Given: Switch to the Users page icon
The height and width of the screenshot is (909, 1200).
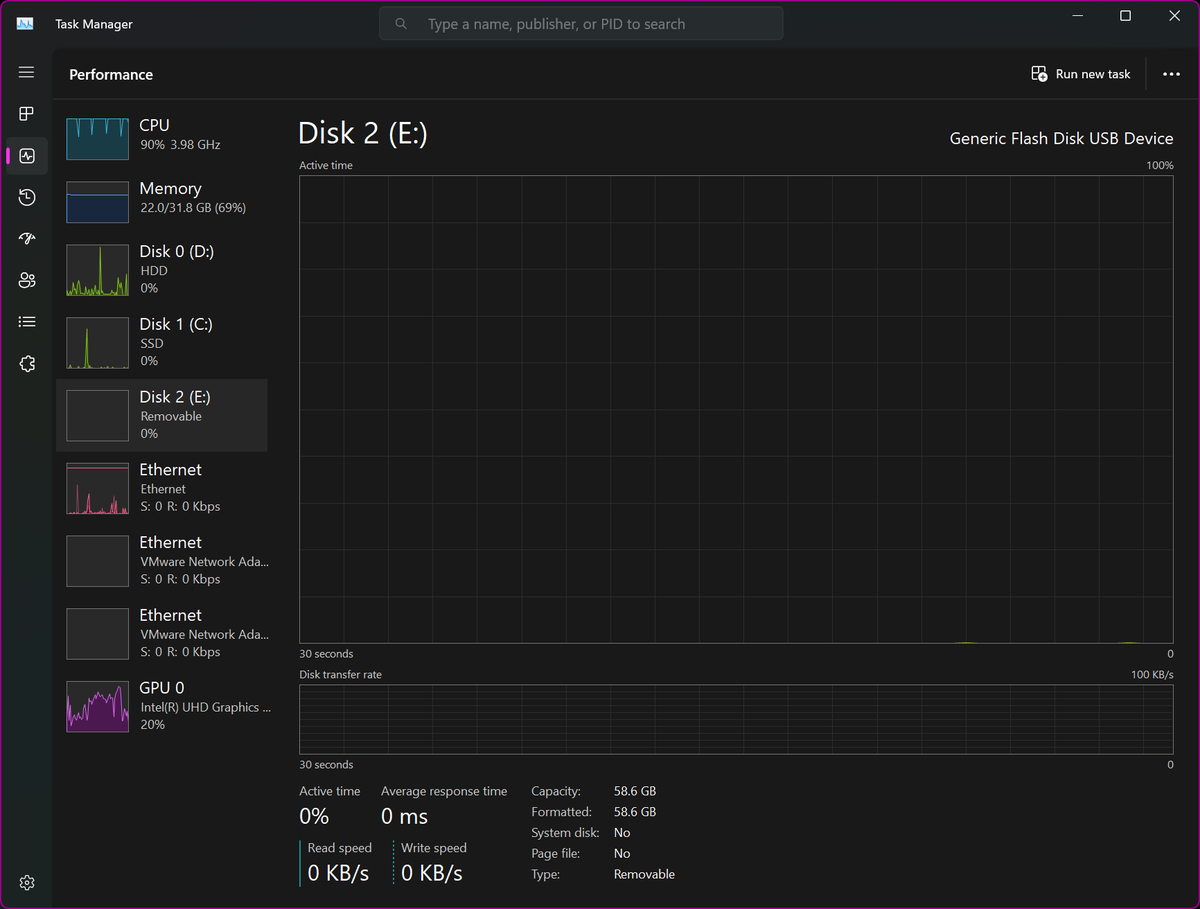Looking at the screenshot, I should (27, 280).
